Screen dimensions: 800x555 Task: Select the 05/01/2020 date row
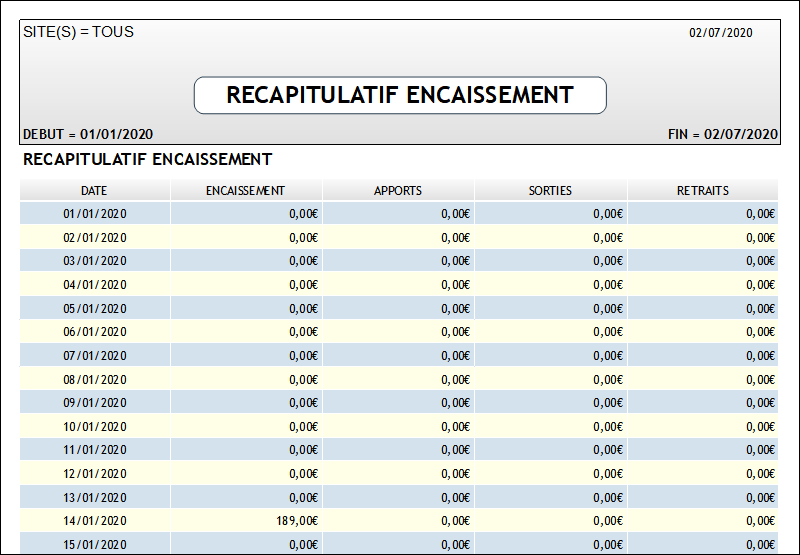(x=95, y=308)
